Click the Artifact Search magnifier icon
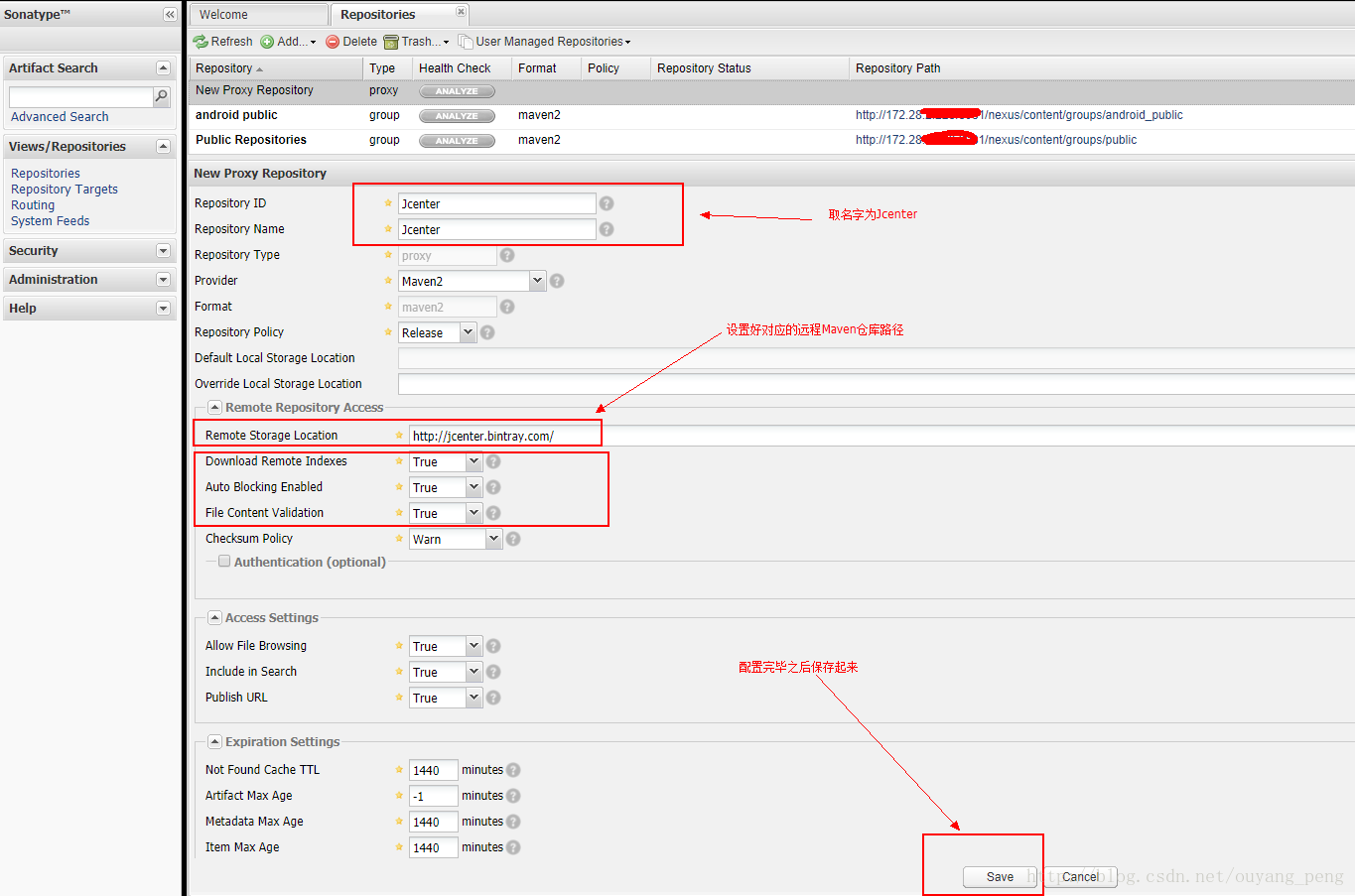1355x896 pixels. [x=161, y=96]
